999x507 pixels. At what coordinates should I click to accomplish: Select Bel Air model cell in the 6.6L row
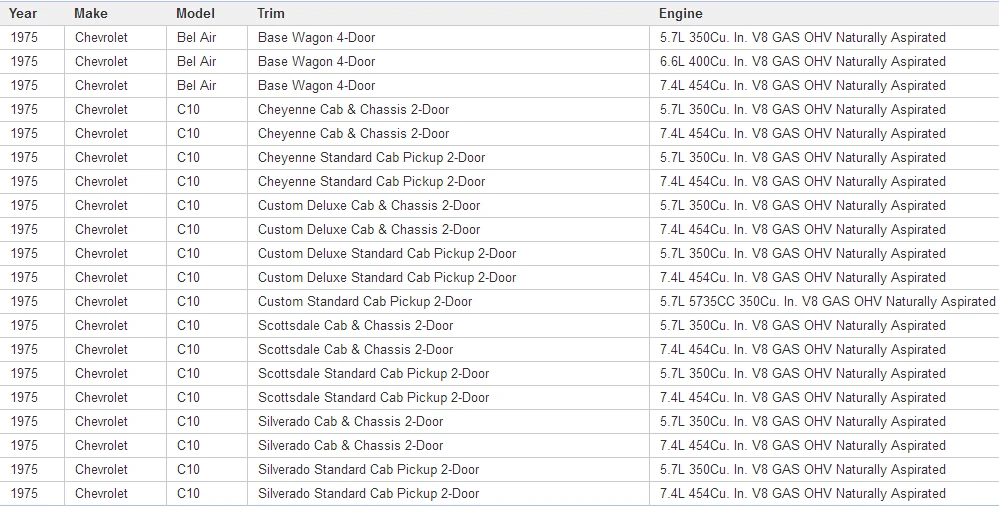coord(207,62)
